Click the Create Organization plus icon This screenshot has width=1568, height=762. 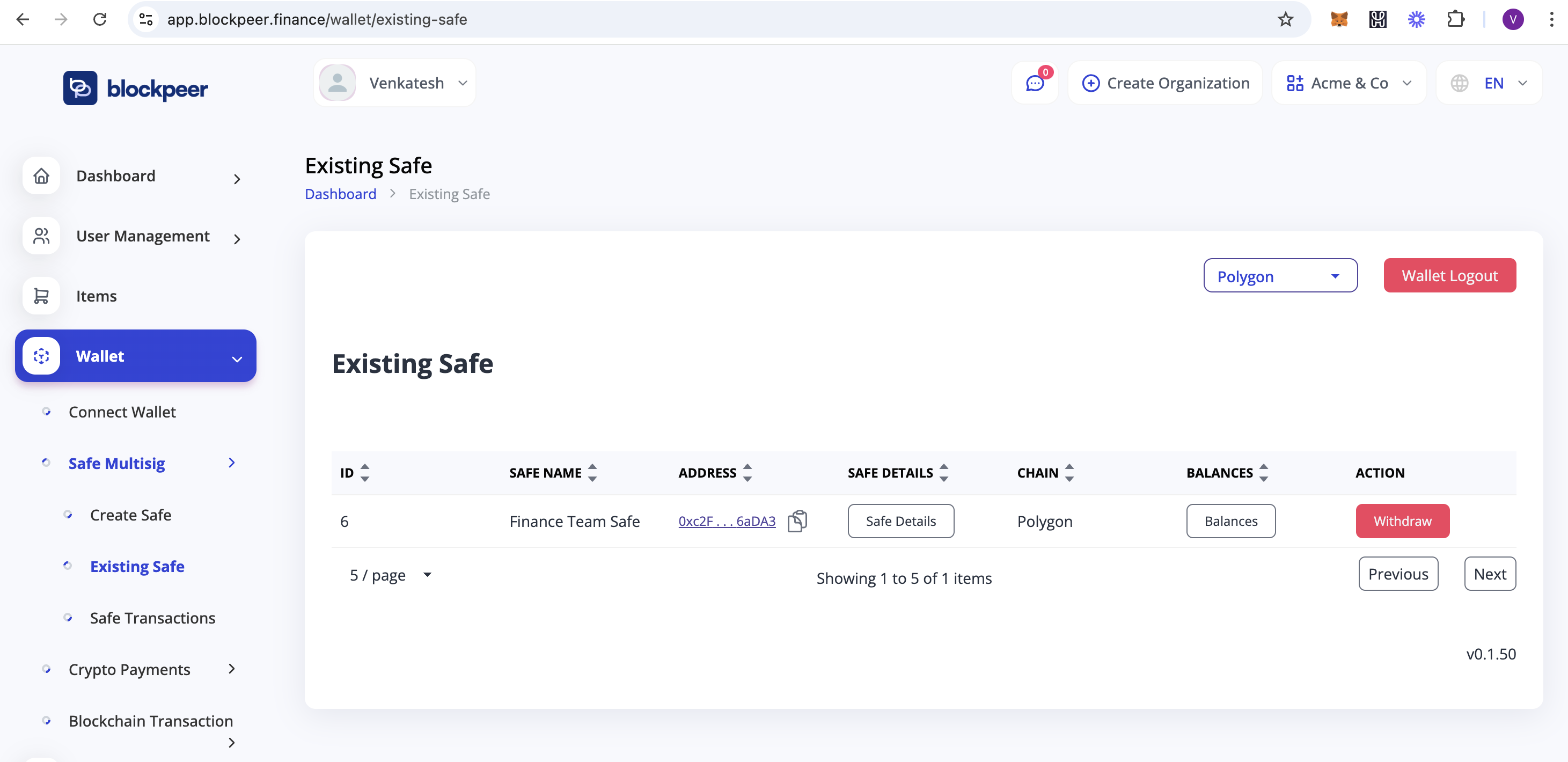1091,83
